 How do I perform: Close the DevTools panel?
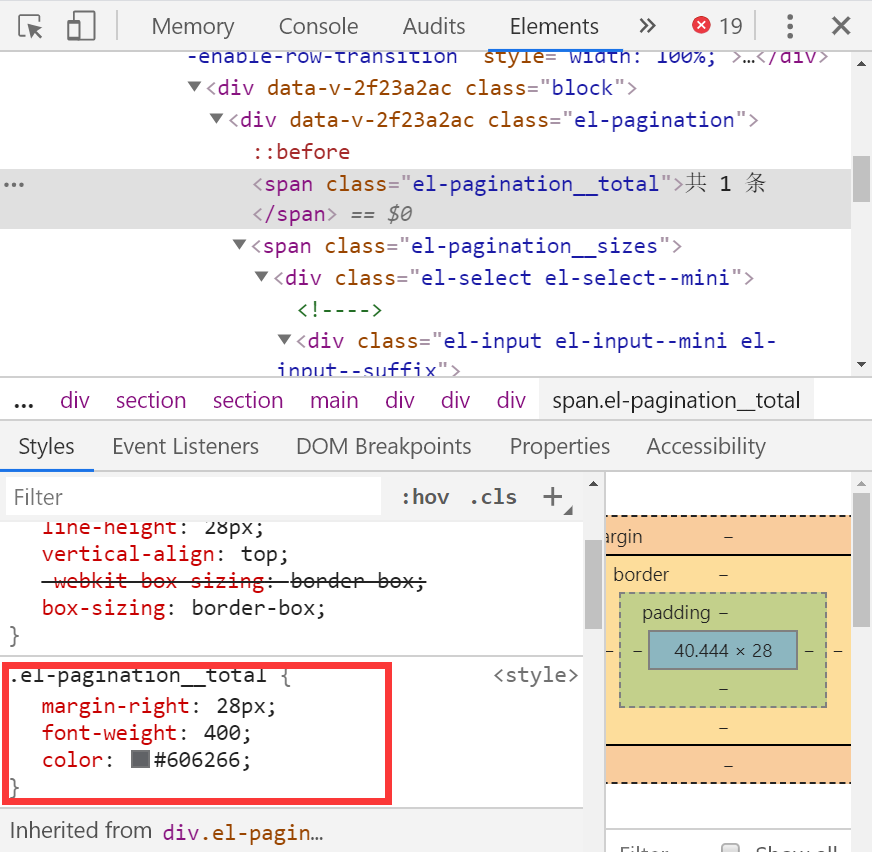(841, 26)
